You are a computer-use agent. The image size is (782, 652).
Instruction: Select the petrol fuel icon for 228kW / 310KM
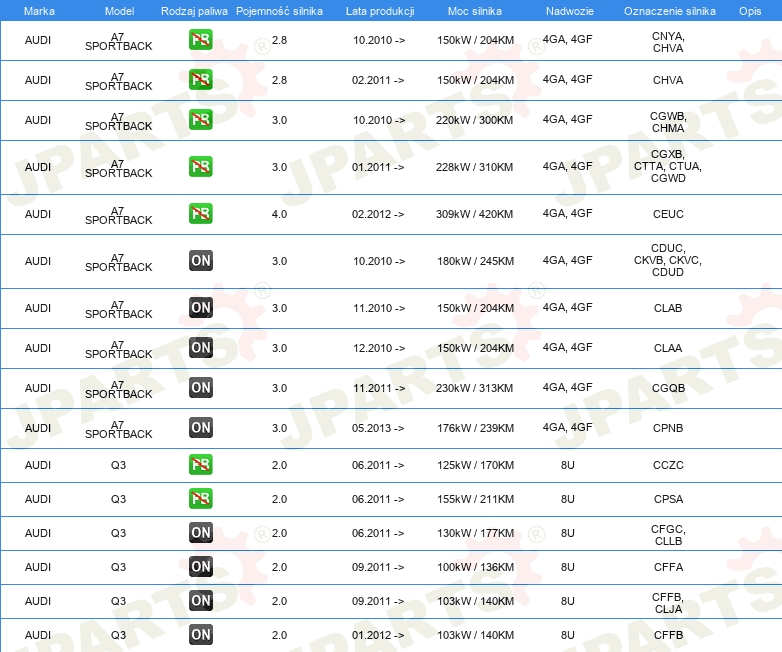coord(200,167)
